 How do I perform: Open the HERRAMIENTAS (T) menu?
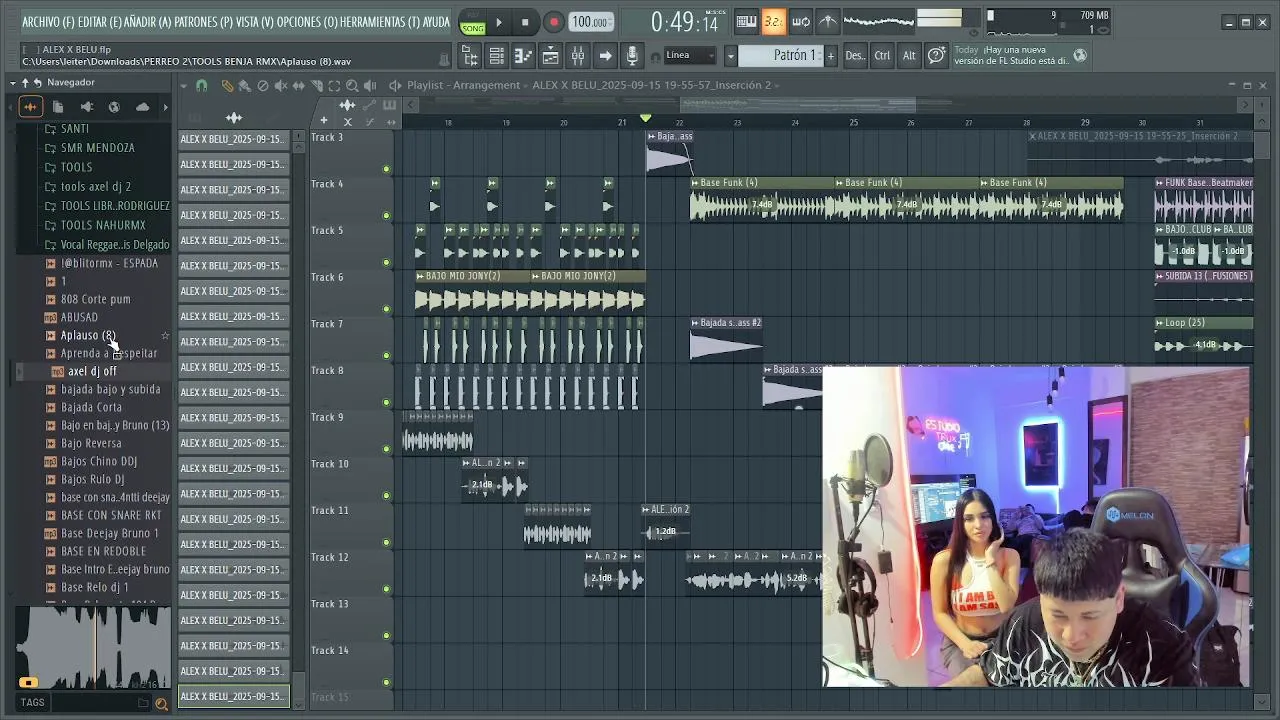click(380, 21)
